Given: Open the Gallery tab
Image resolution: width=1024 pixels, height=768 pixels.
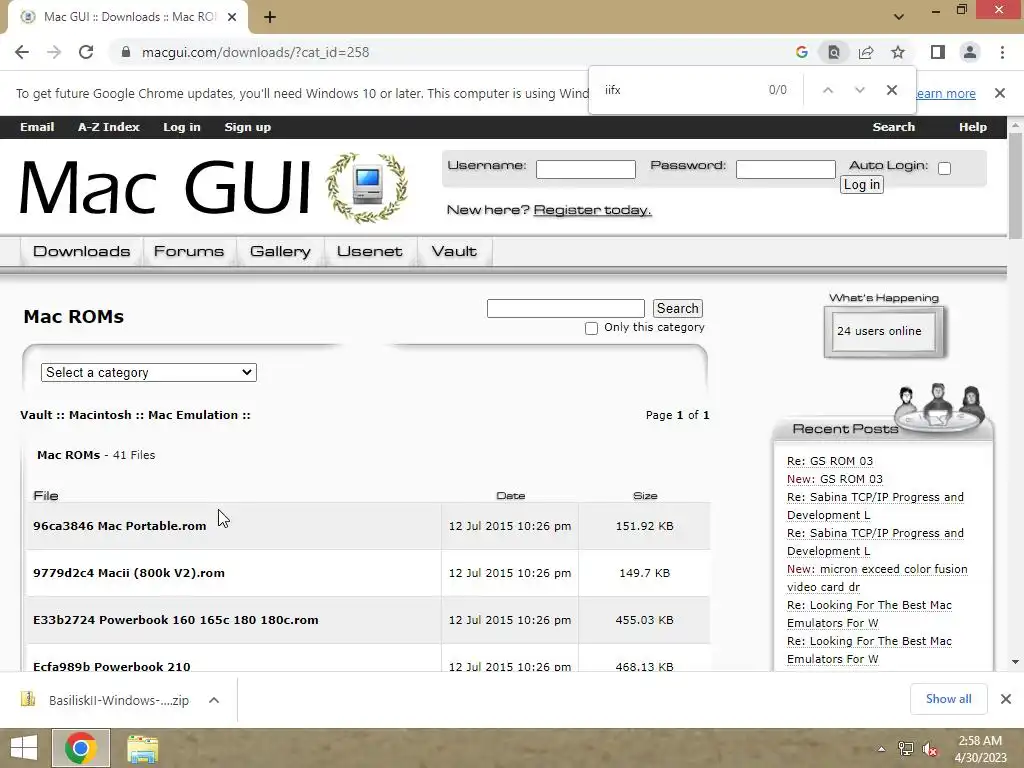Looking at the screenshot, I should (x=280, y=251).
